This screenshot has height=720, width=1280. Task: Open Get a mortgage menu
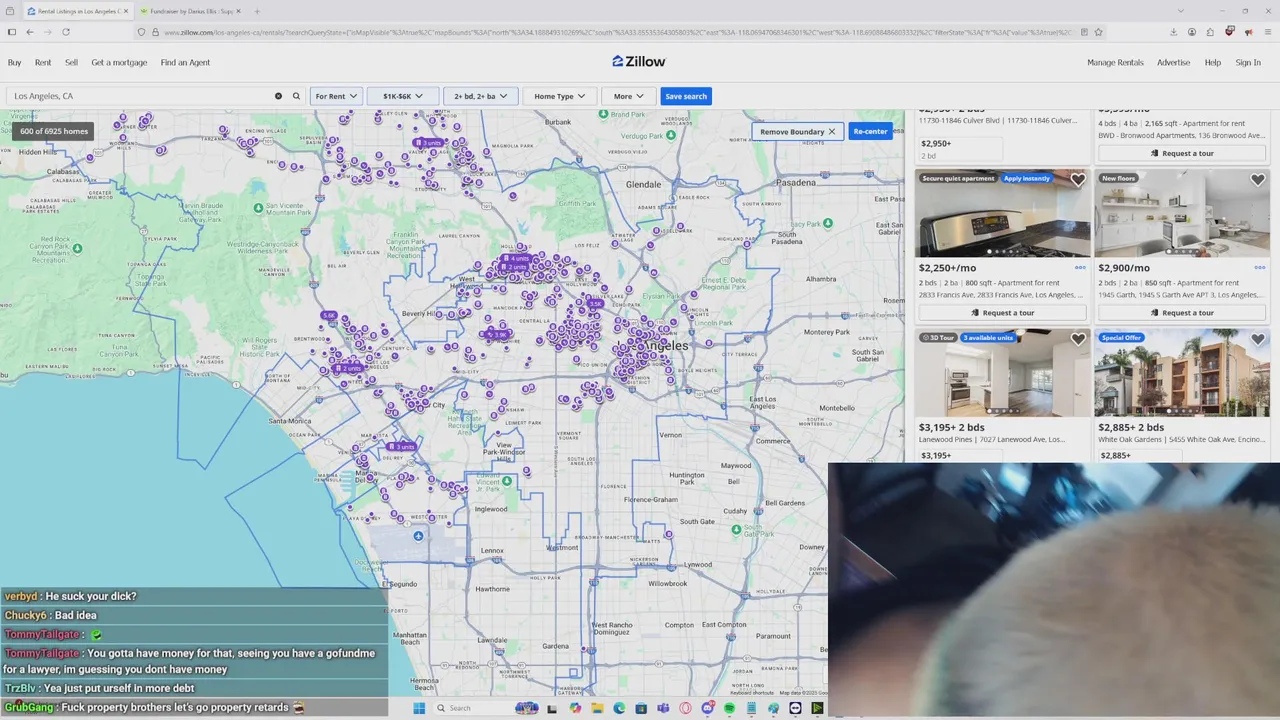(119, 62)
